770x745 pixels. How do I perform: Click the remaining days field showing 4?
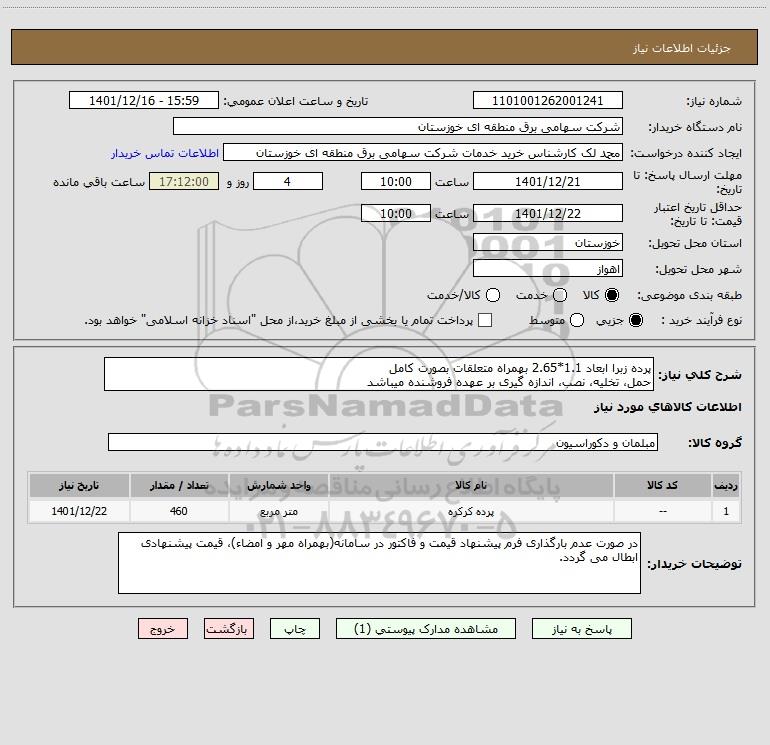coord(288,181)
